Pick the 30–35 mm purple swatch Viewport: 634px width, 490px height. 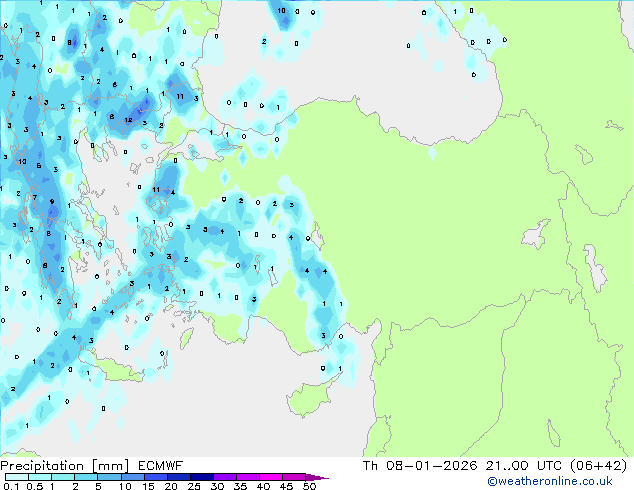pyautogui.click(x=225, y=477)
